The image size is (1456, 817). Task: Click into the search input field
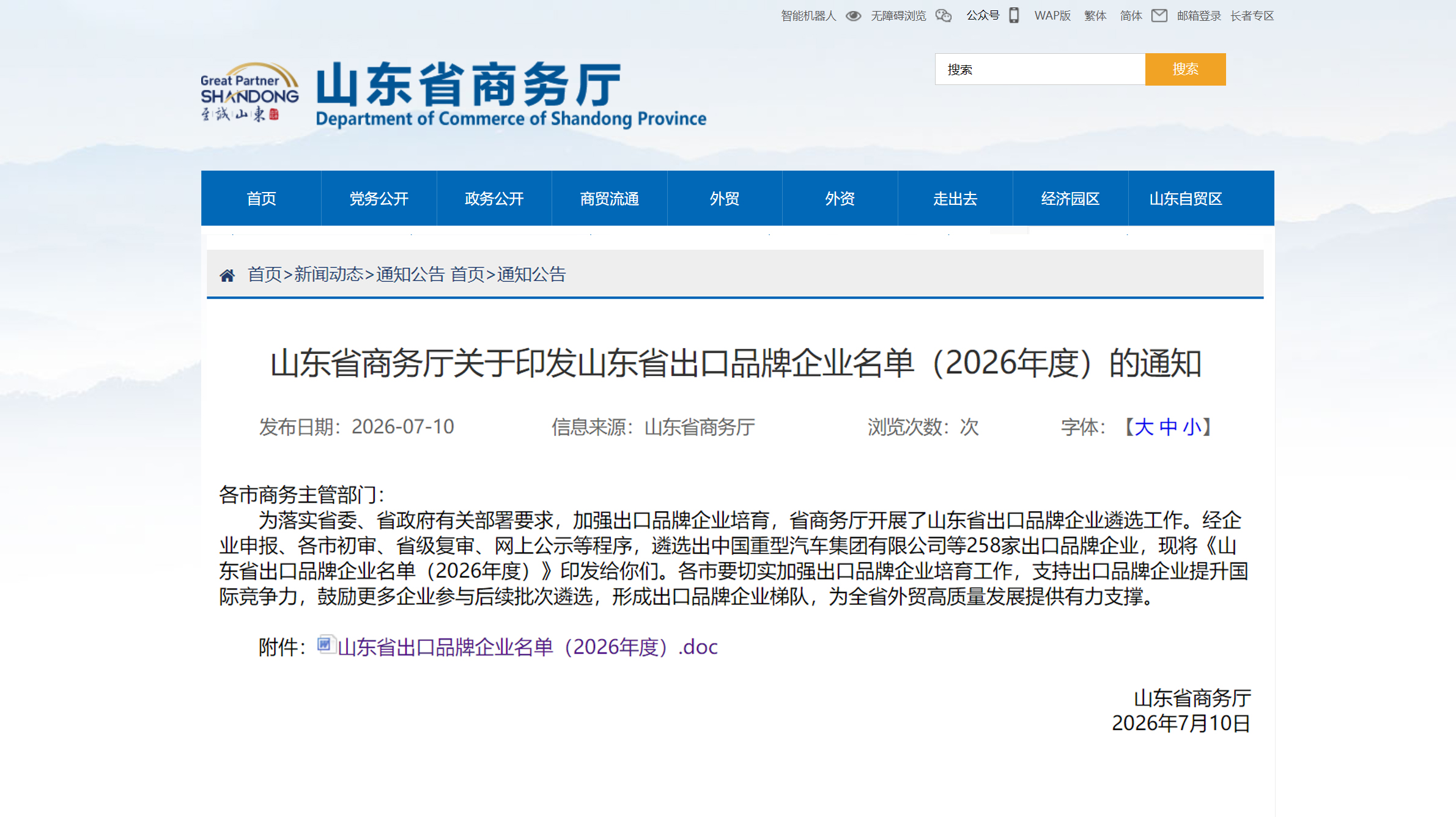click(x=1040, y=69)
